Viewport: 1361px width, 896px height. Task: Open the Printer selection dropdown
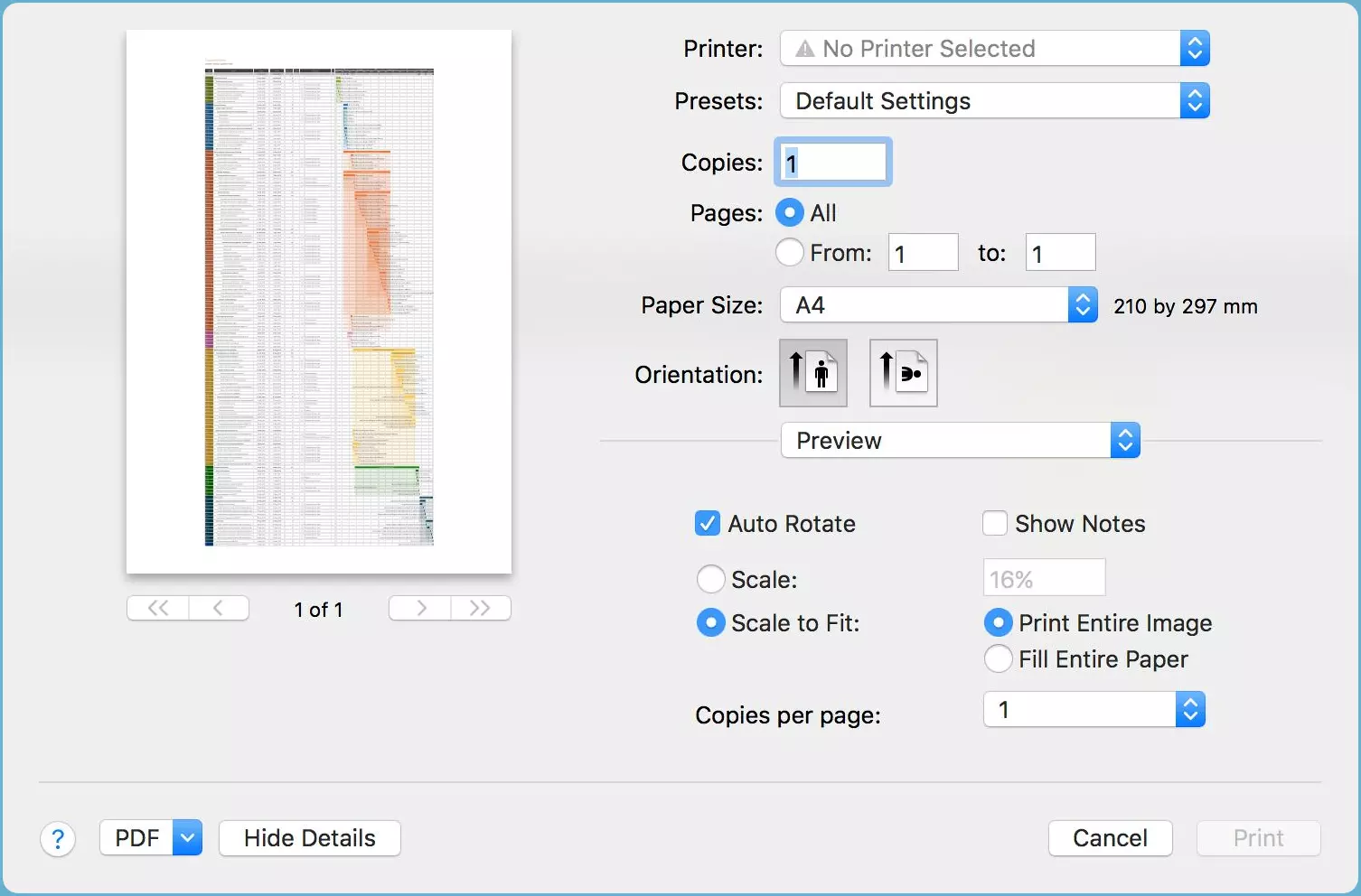[1195, 48]
